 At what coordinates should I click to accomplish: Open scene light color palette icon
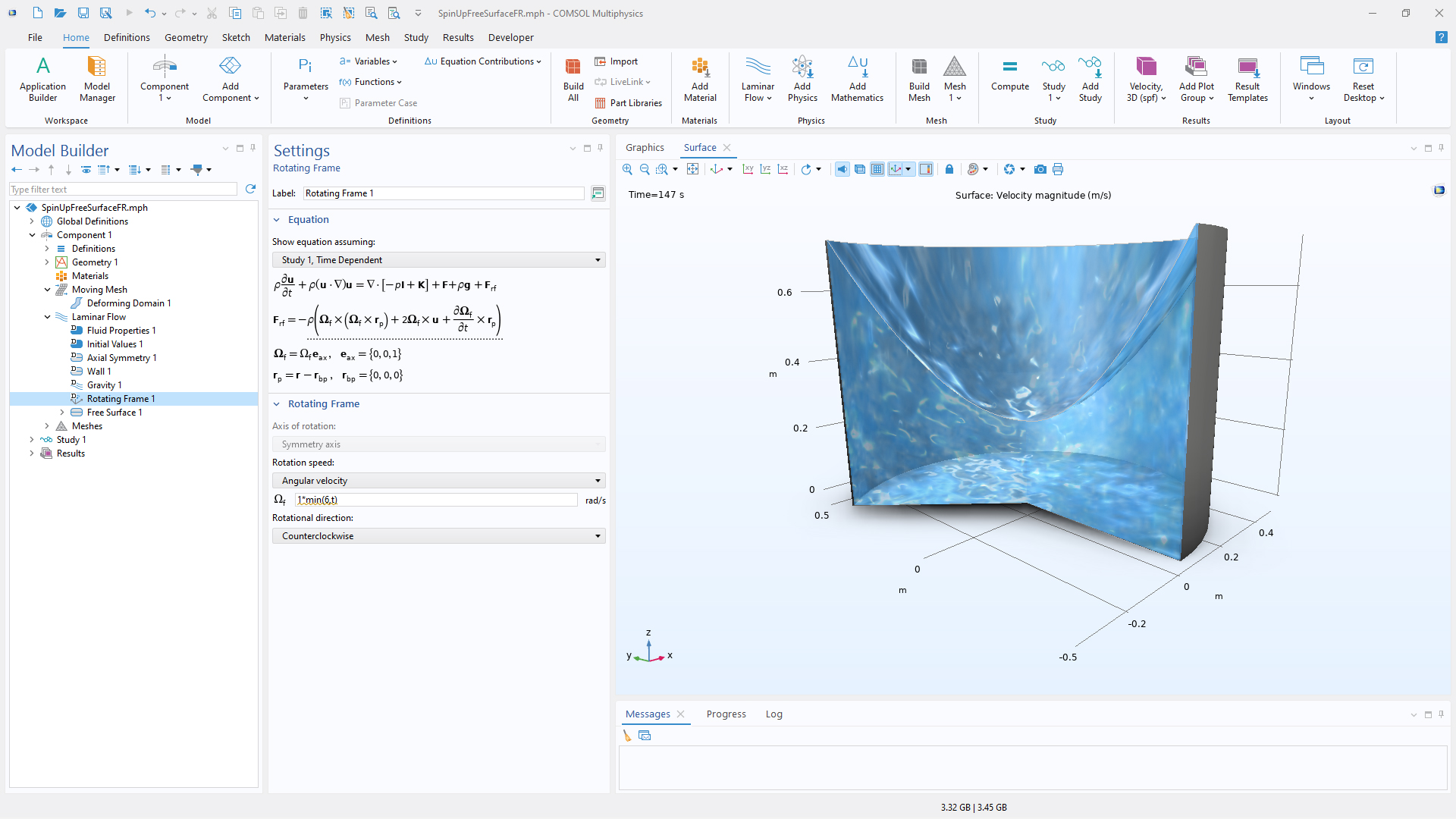click(974, 169)
